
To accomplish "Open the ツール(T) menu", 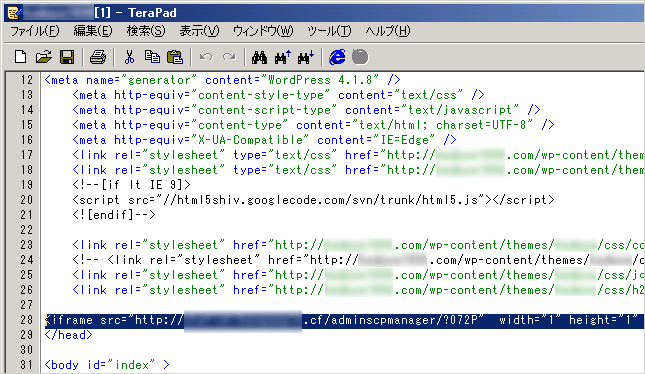I will click(329, 31).
